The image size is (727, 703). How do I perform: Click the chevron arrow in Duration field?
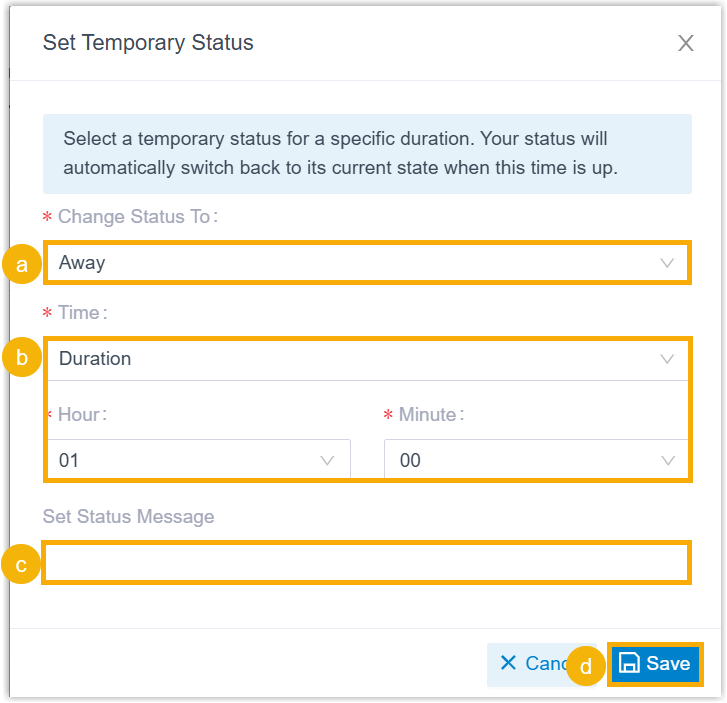667,359
